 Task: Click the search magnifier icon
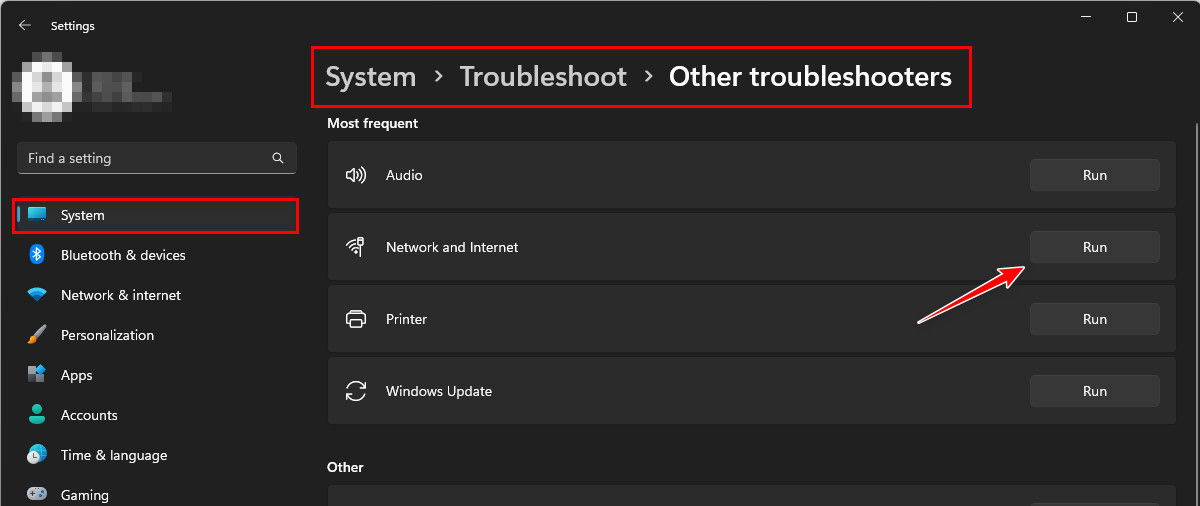click(278, 158)
